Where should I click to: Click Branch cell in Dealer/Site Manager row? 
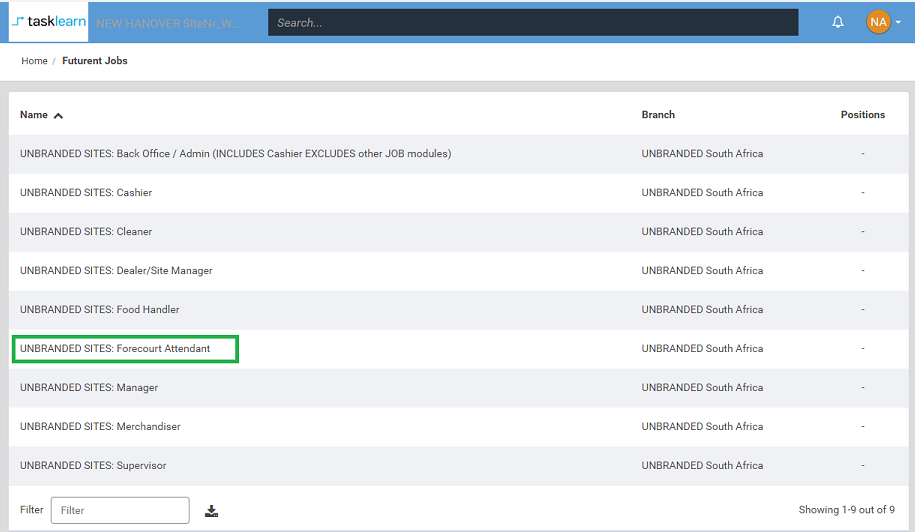[x=702, y=271]
